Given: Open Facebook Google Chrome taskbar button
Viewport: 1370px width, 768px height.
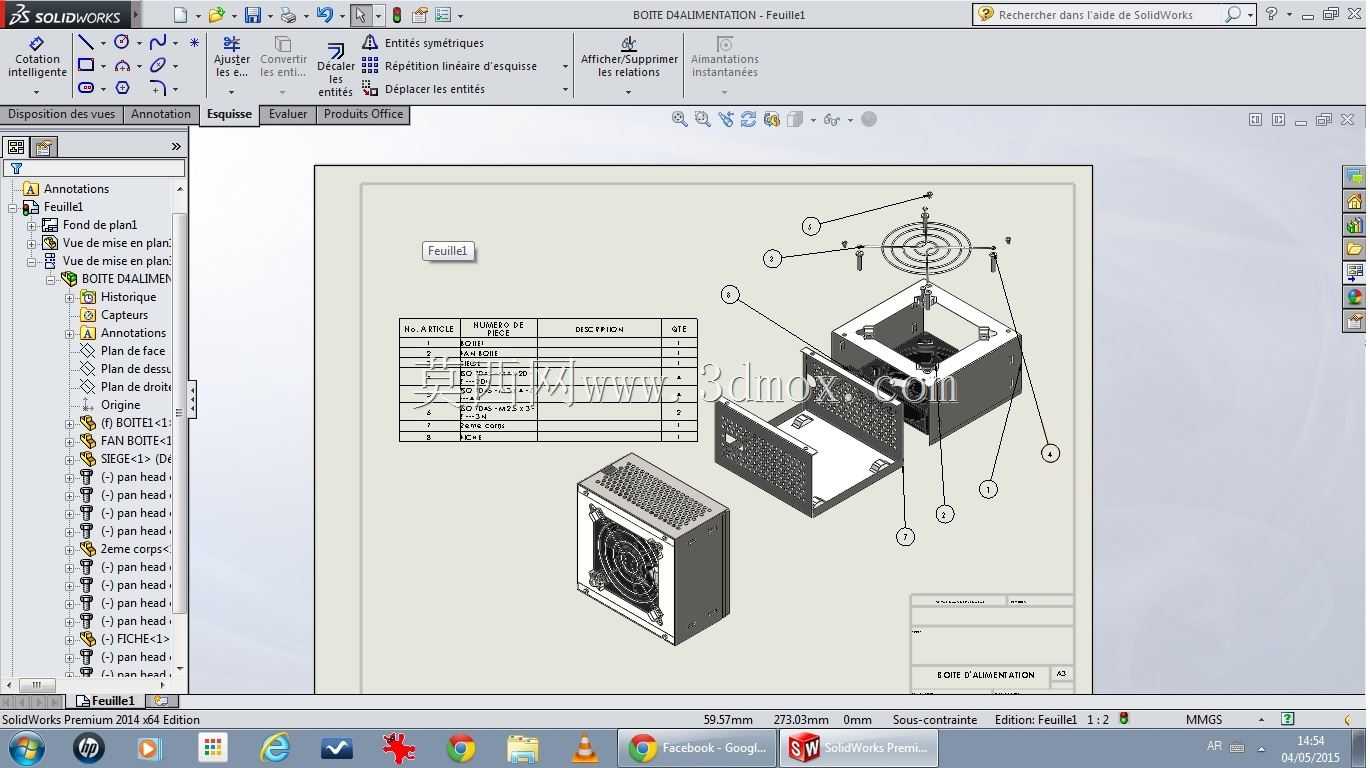Looking at the screenshot, I should coord(697,748).
